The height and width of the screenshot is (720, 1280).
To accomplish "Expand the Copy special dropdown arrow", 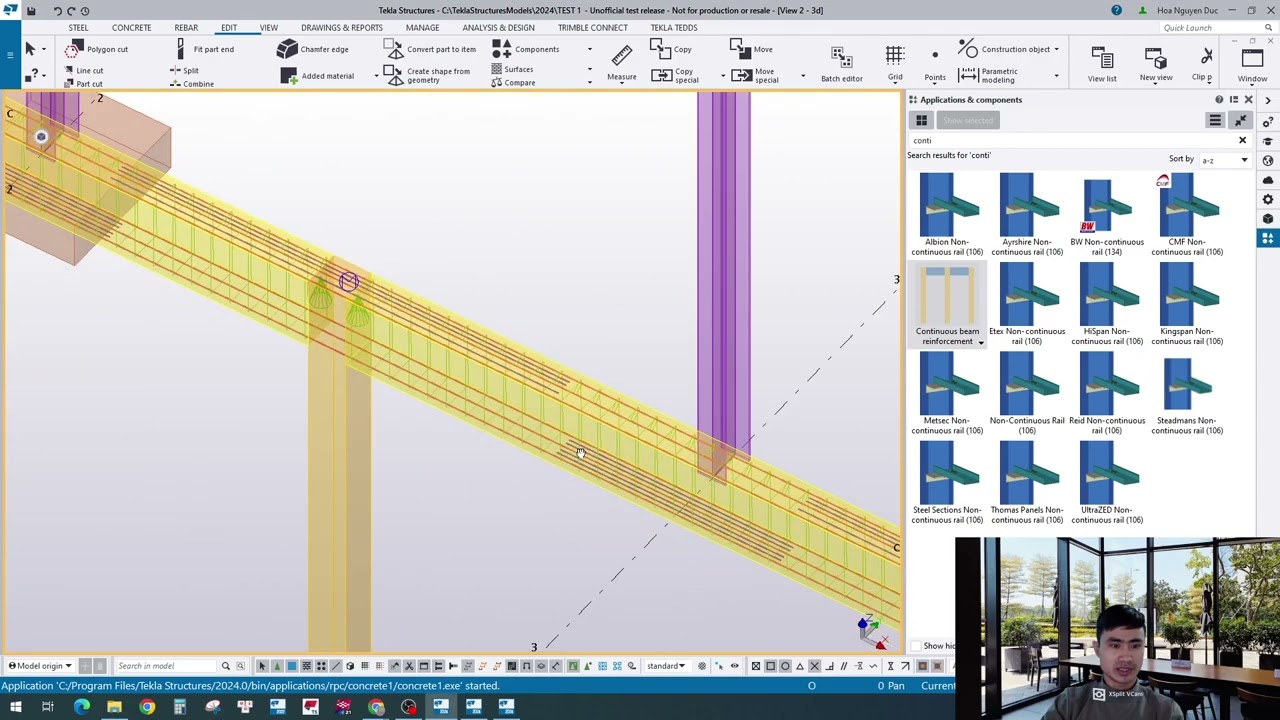I will pyautogui.click(x=723, y=76).
